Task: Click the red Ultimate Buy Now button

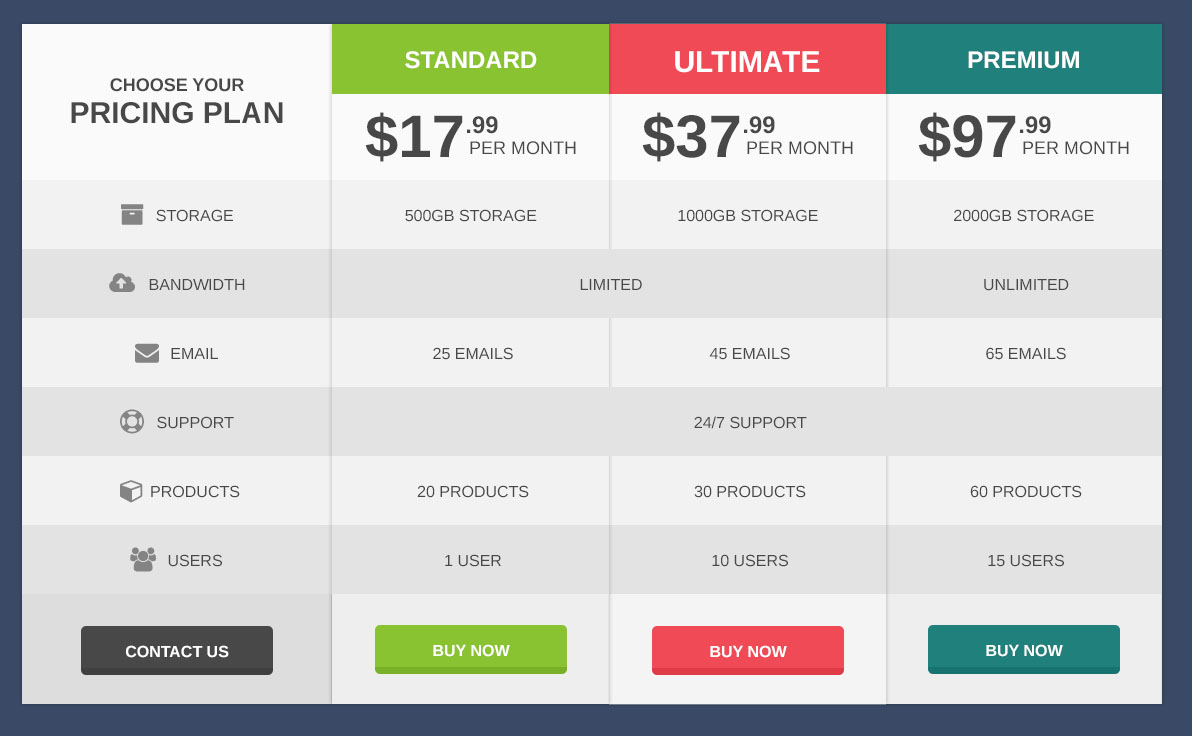Action: point(748,651)
